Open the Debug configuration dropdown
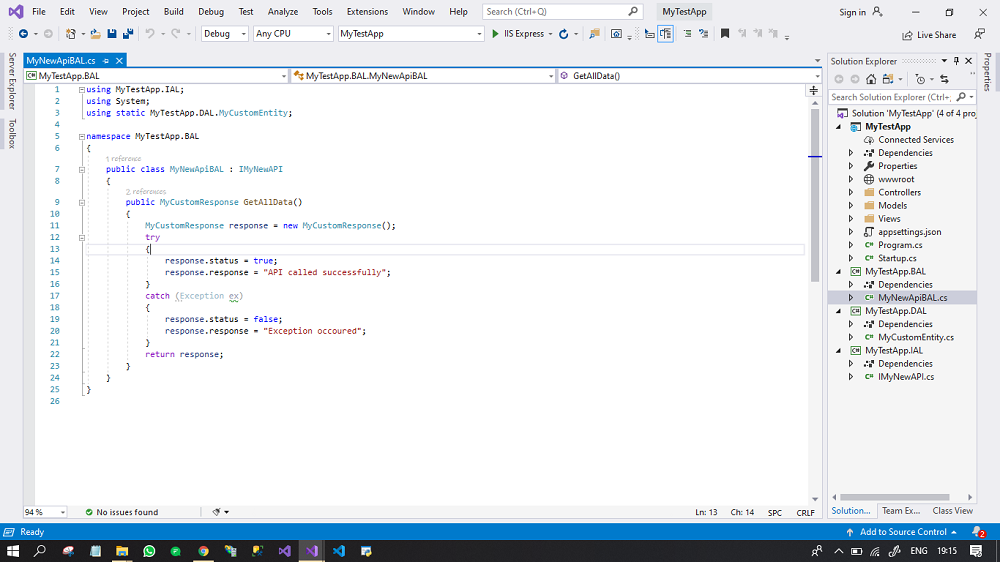This screenshot has width=1000, height=562. (224, 34)
